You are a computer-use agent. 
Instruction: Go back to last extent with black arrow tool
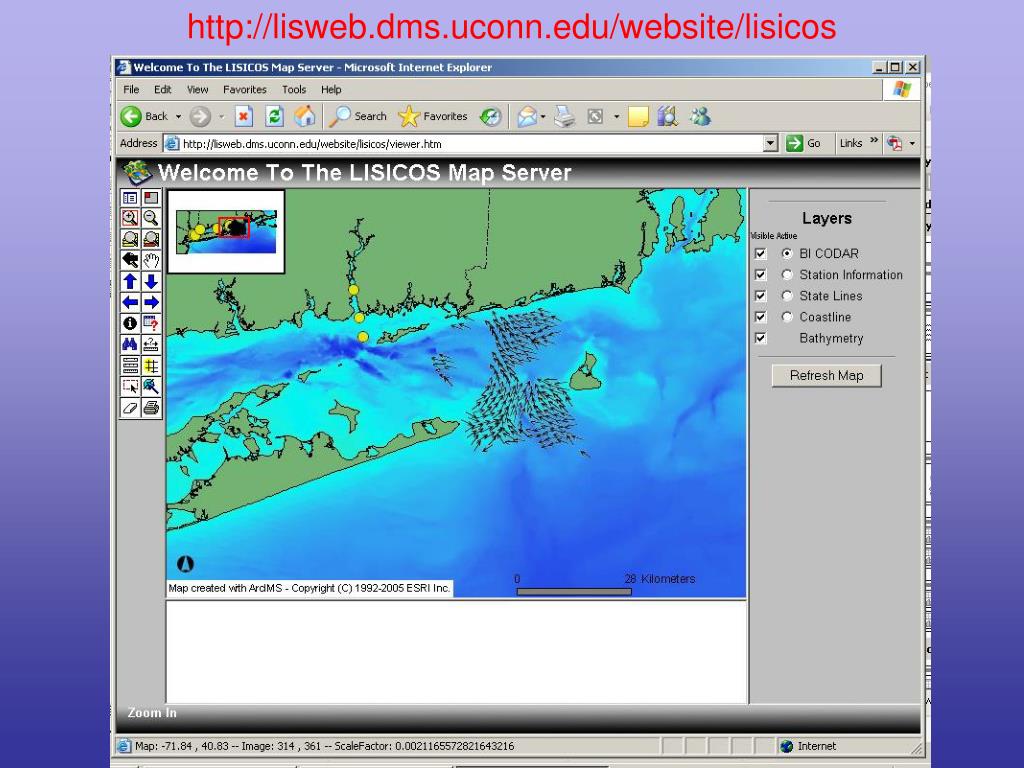coord(130,261)
